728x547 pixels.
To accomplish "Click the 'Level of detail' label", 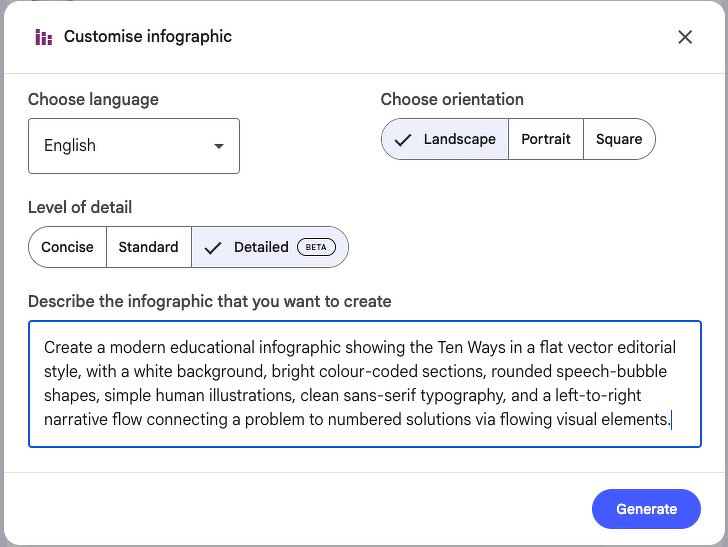I will click(80, 207).
